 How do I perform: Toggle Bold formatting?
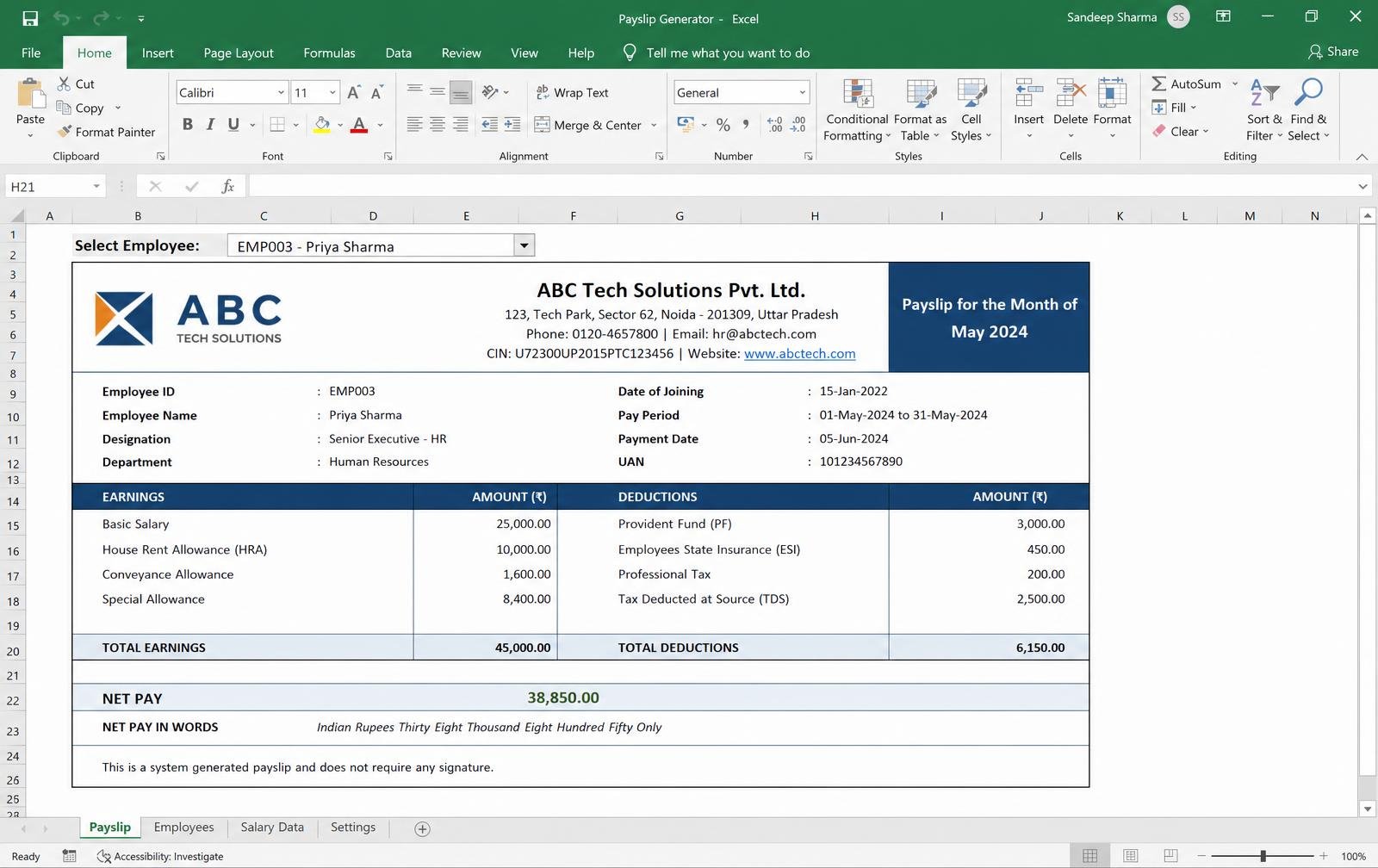pyautogui.click(x=187, y=125)
